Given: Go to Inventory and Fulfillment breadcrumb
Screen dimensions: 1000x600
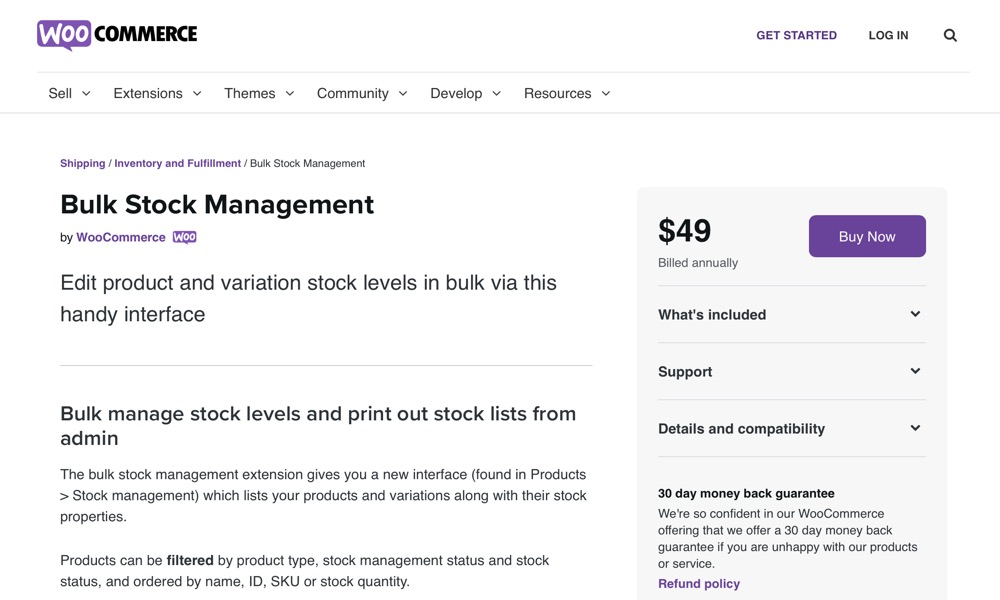Looking at the screenshot, I should (x=177, y=163).
